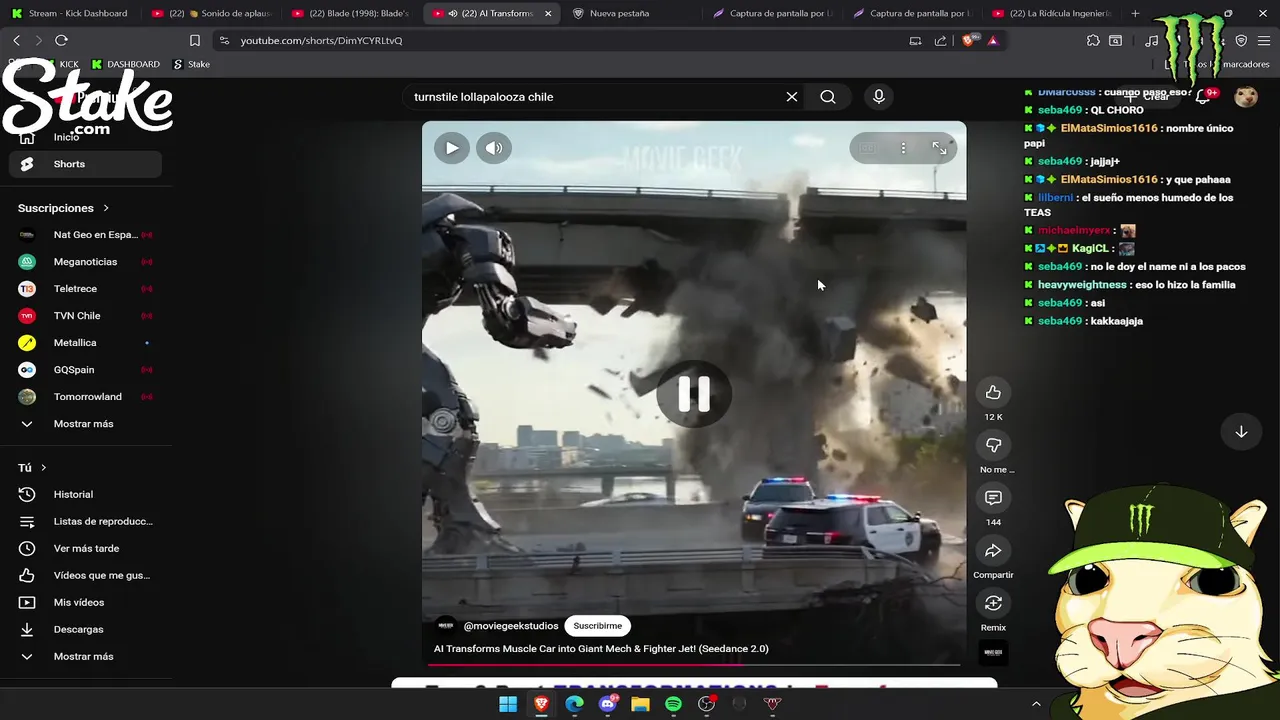
Task: Open the browser hamburger menu
Action: [x=1264, y=40]
